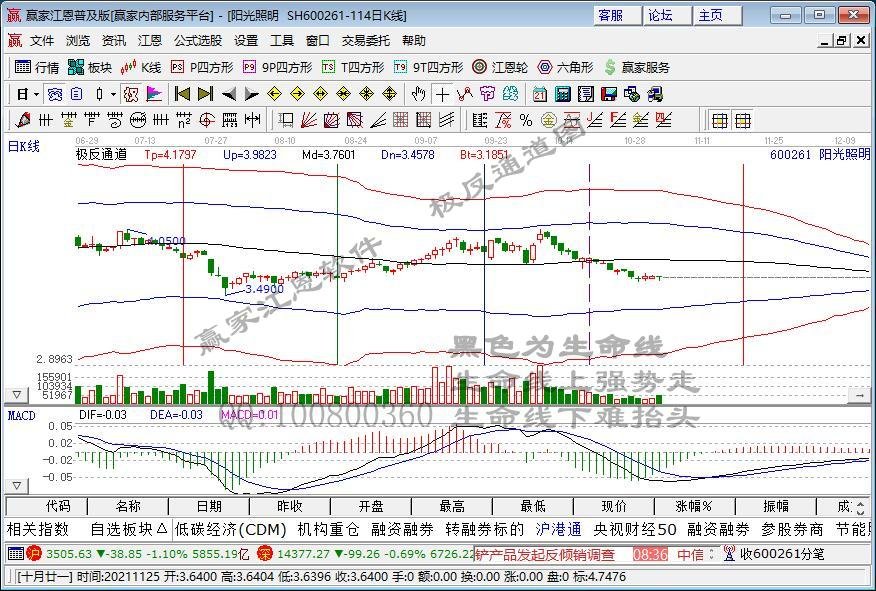Open the T四方形 tool

[353, 68]
